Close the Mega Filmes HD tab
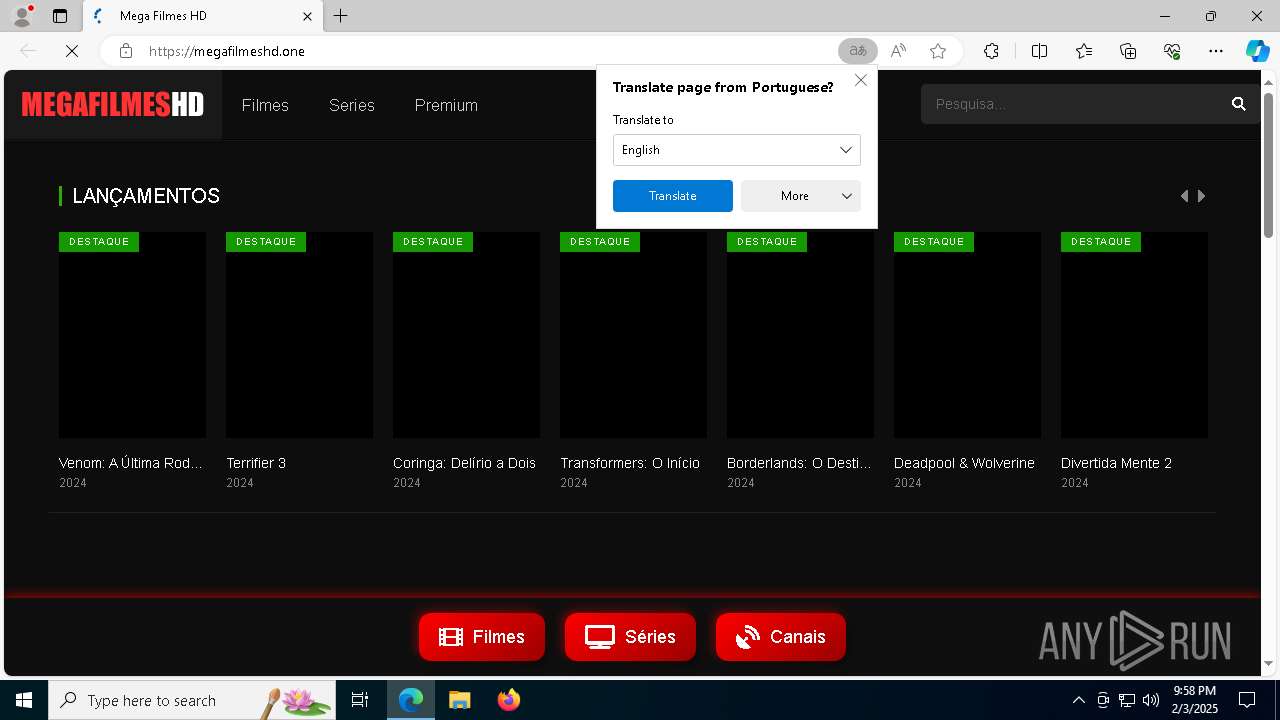The image size is (1280, 720). click(x=307, y=16)
